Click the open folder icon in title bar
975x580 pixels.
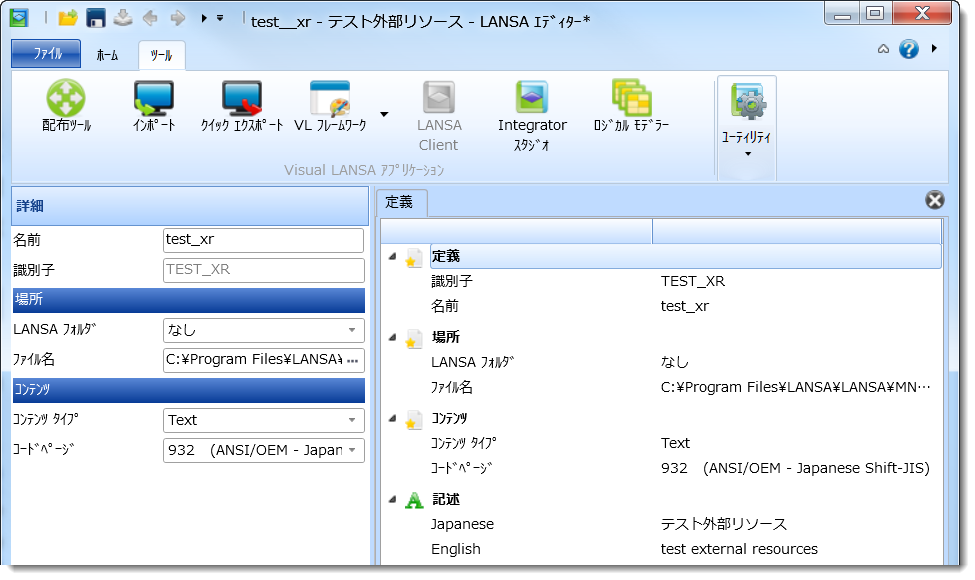(x=68, y=19)
